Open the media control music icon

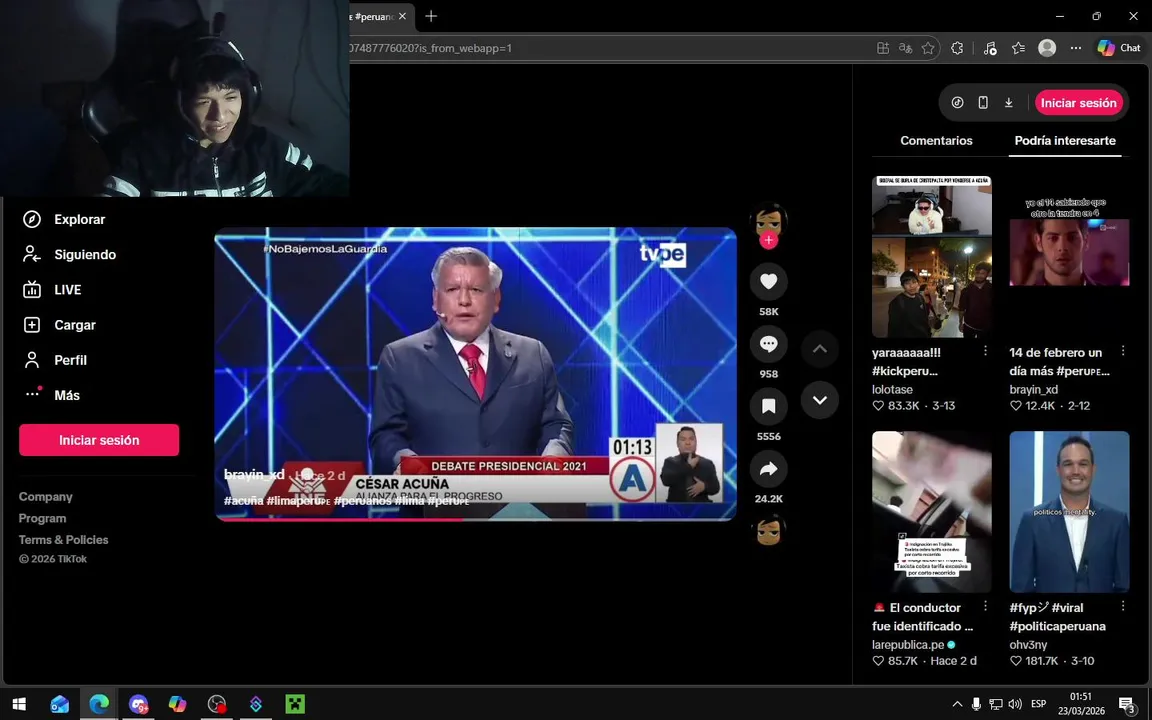(990, 48)
